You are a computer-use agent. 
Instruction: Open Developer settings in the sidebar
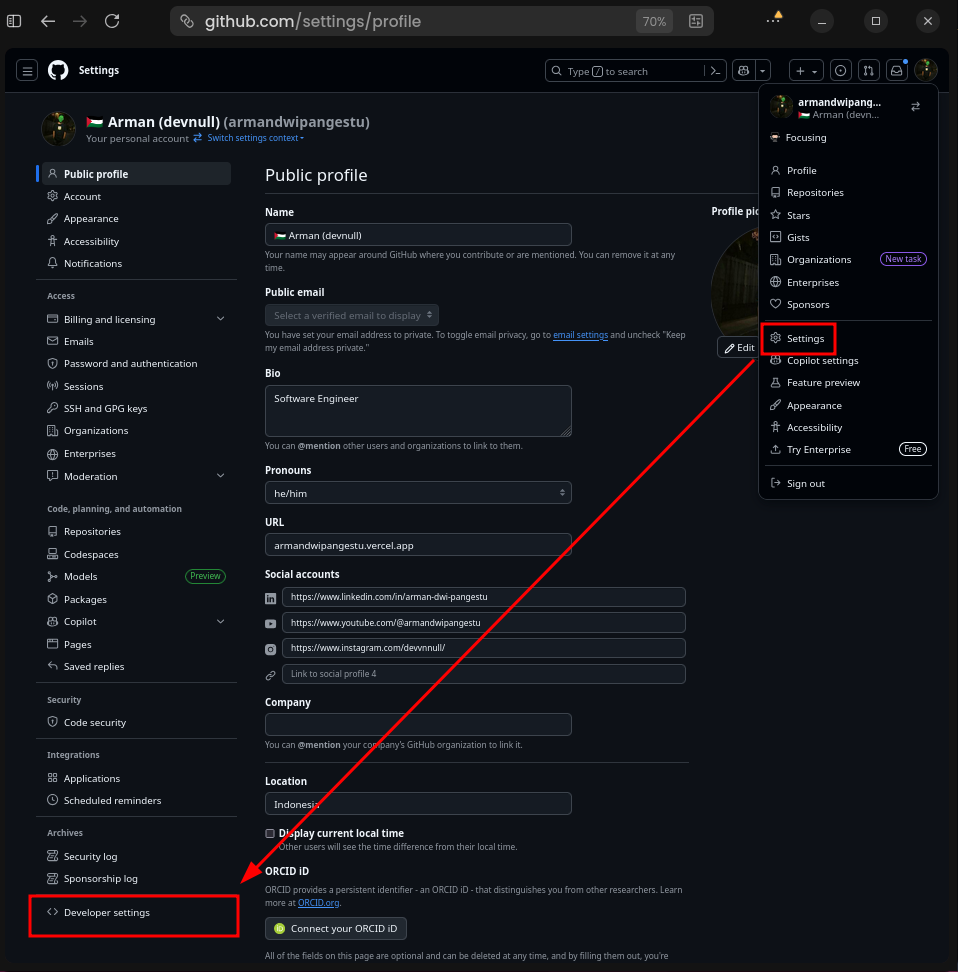click(x=107, y=913)
